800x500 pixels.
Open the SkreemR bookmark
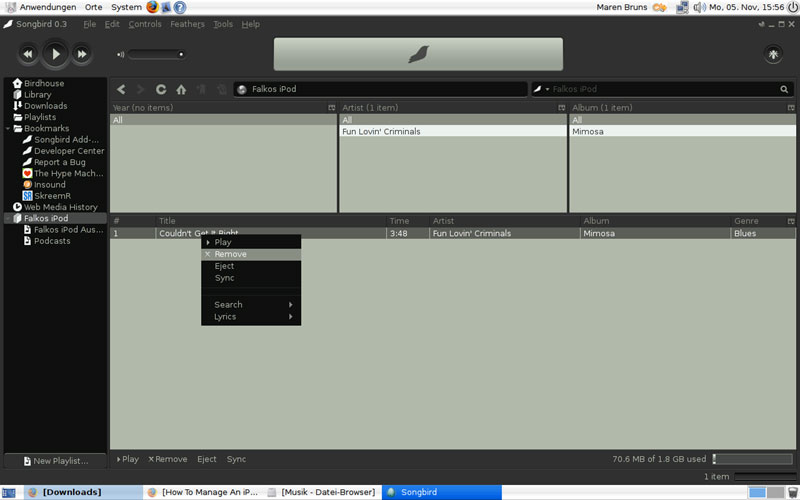[47, 196]
